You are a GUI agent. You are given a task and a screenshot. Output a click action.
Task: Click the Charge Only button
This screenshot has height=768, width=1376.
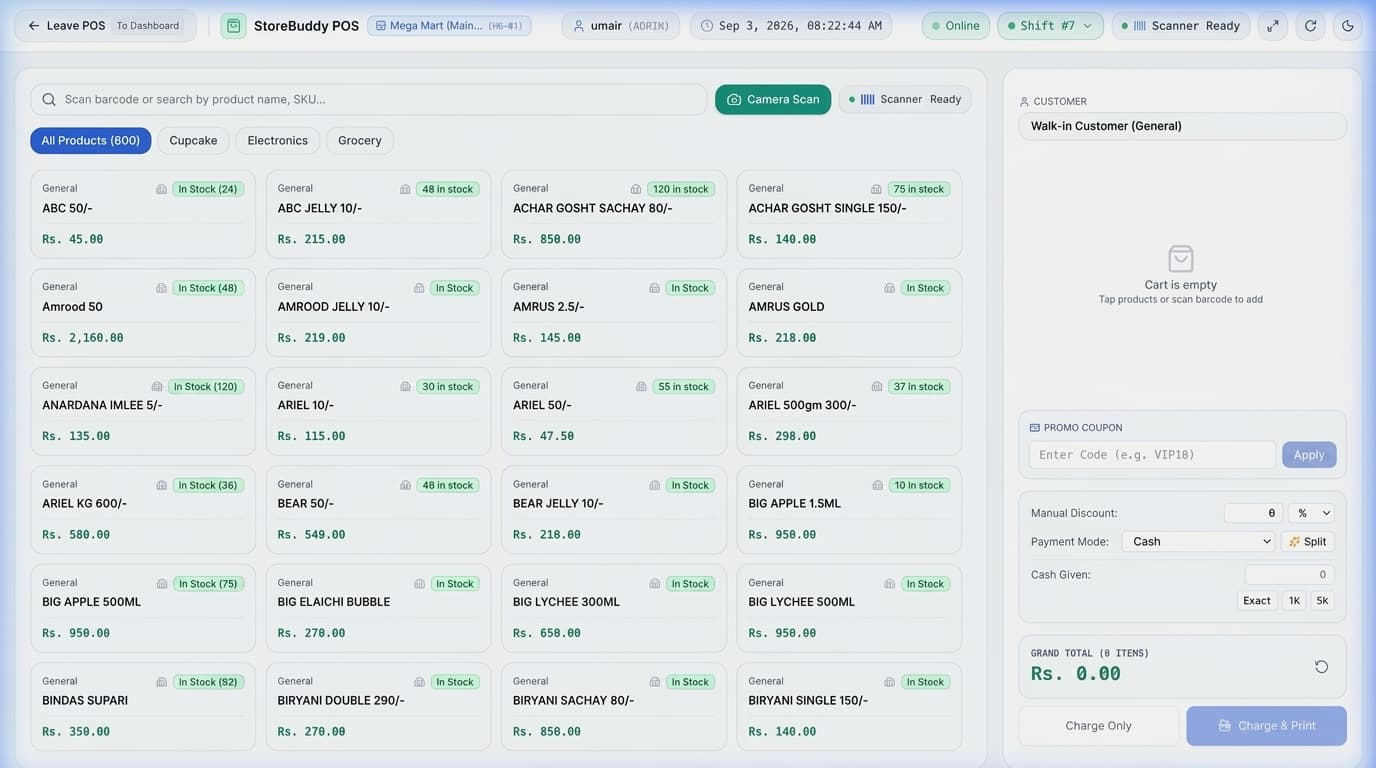click(1098, 726)
